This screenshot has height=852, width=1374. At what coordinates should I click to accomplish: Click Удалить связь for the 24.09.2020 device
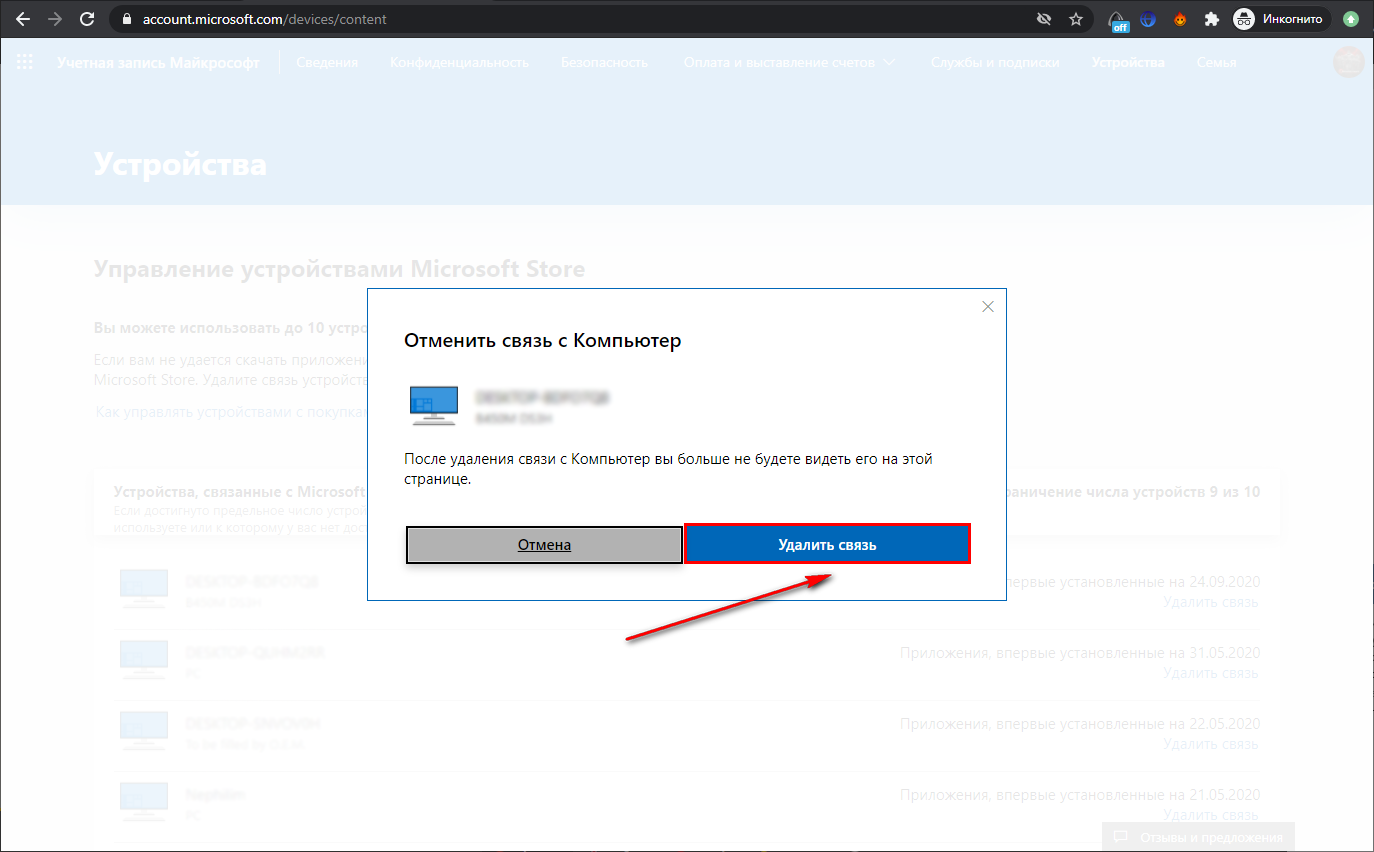click(1210, 602)
